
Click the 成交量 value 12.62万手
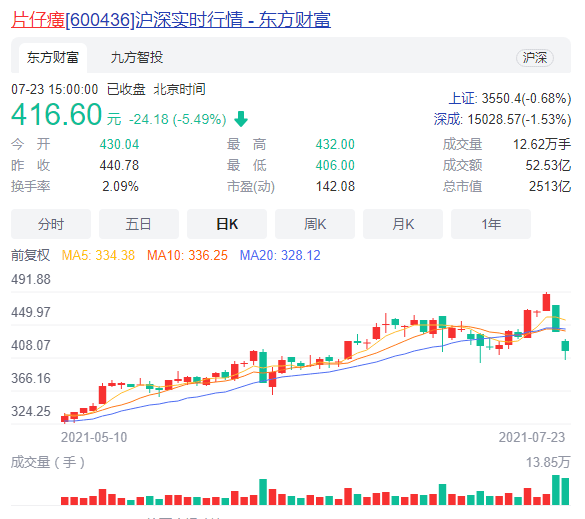[x=542, y=144]
